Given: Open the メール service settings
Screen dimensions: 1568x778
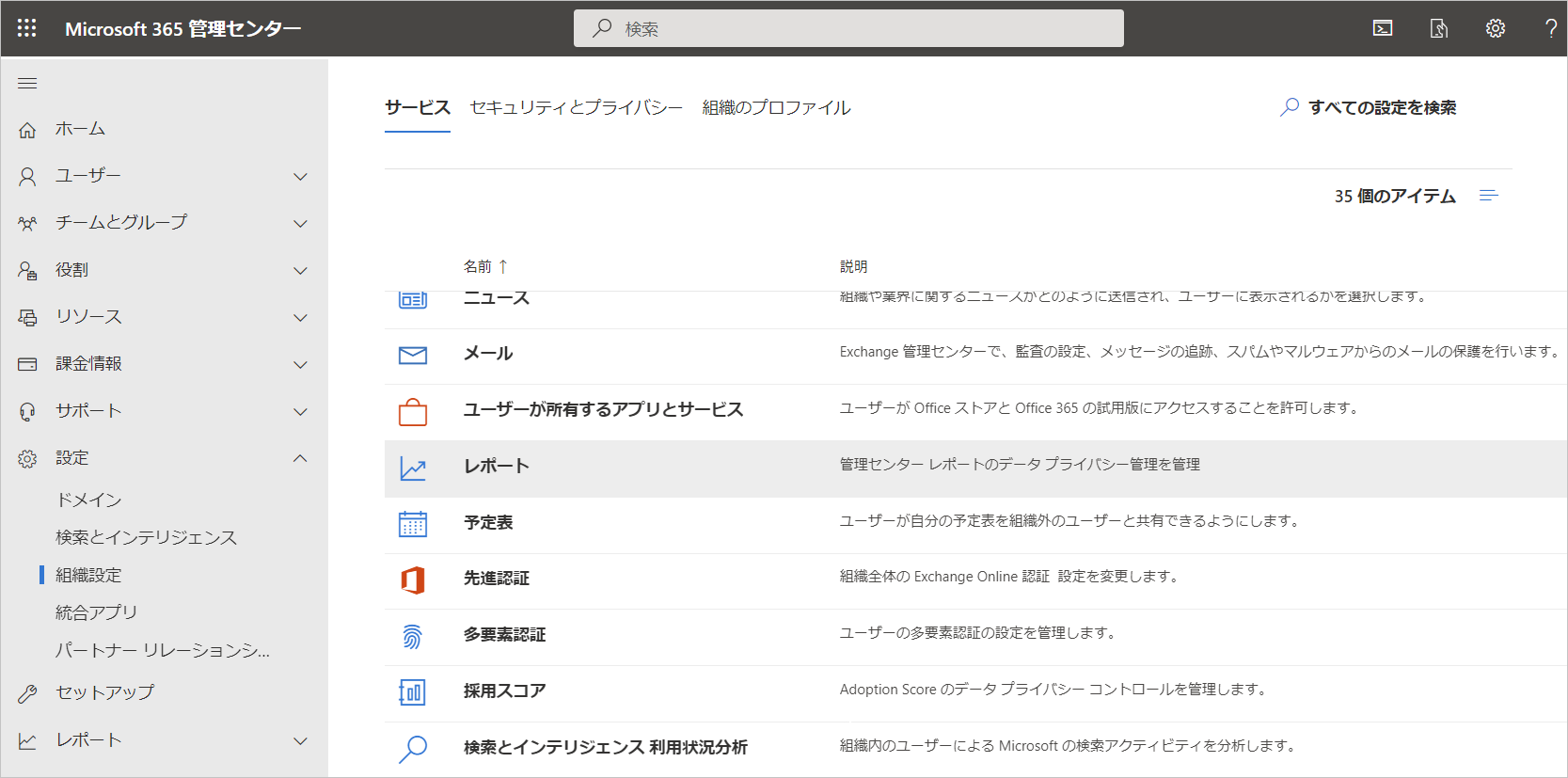Looking at the screenshot, I should pyautogui.click(x=488, y=354).
